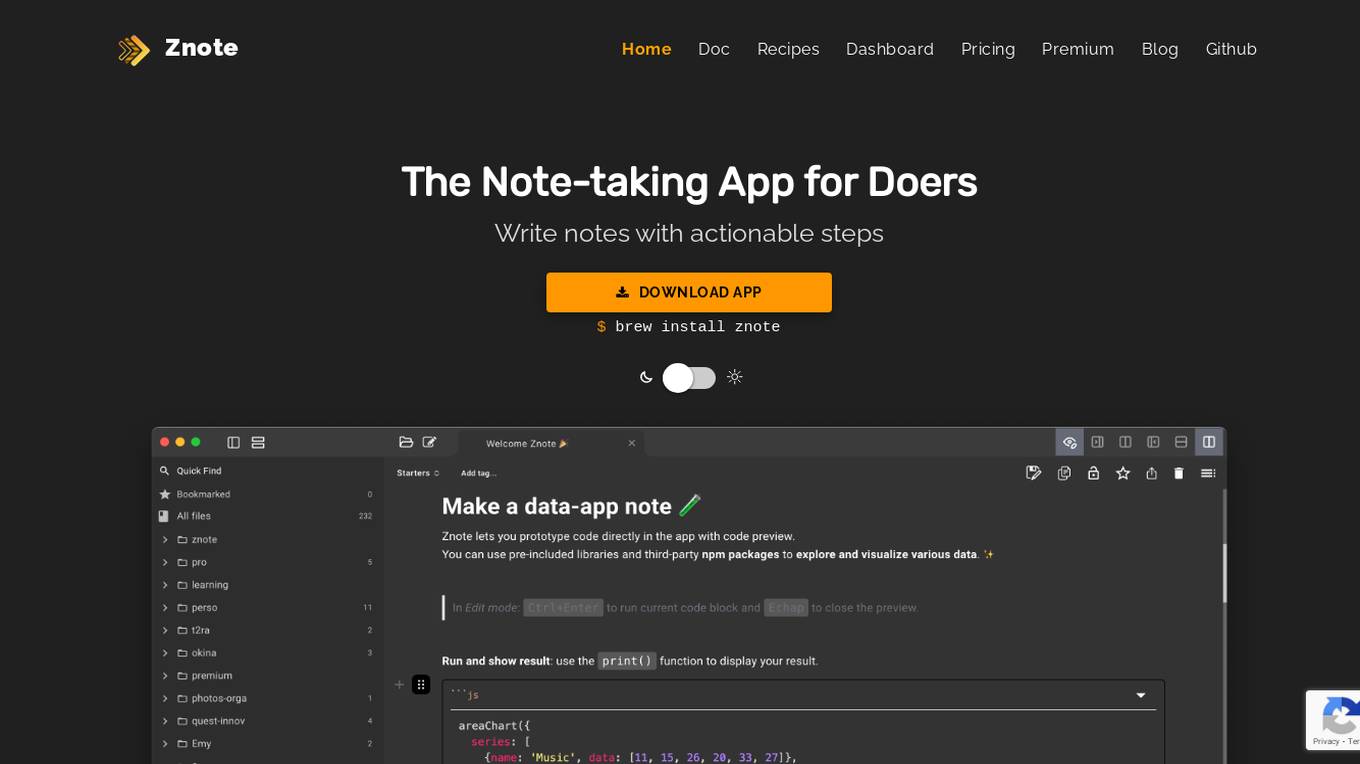Click the Add tag... field
Screen dimensions: 1360x764
click(x=479, y=473)
